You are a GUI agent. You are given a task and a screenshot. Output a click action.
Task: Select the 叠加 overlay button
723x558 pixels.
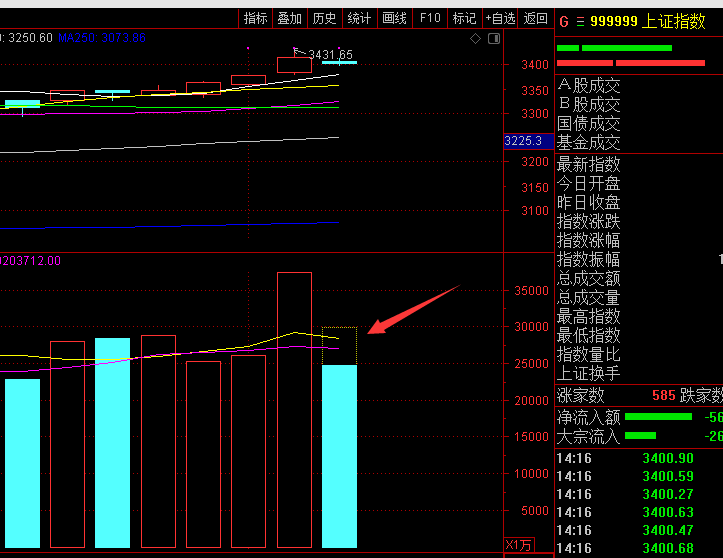(289, 18)
